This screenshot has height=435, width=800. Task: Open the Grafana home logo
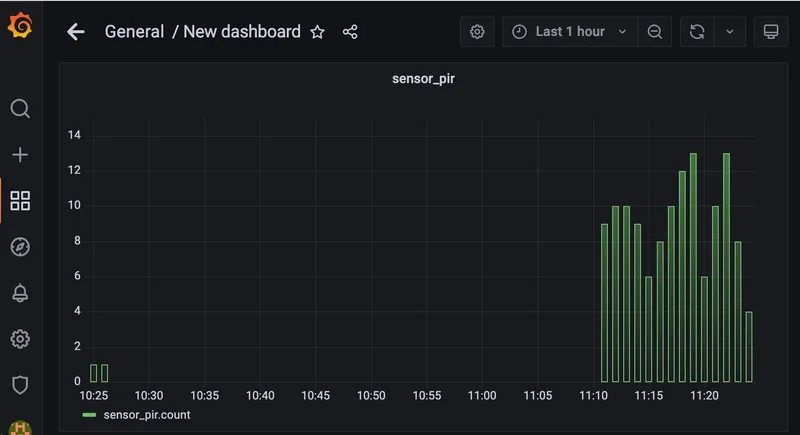20,25
